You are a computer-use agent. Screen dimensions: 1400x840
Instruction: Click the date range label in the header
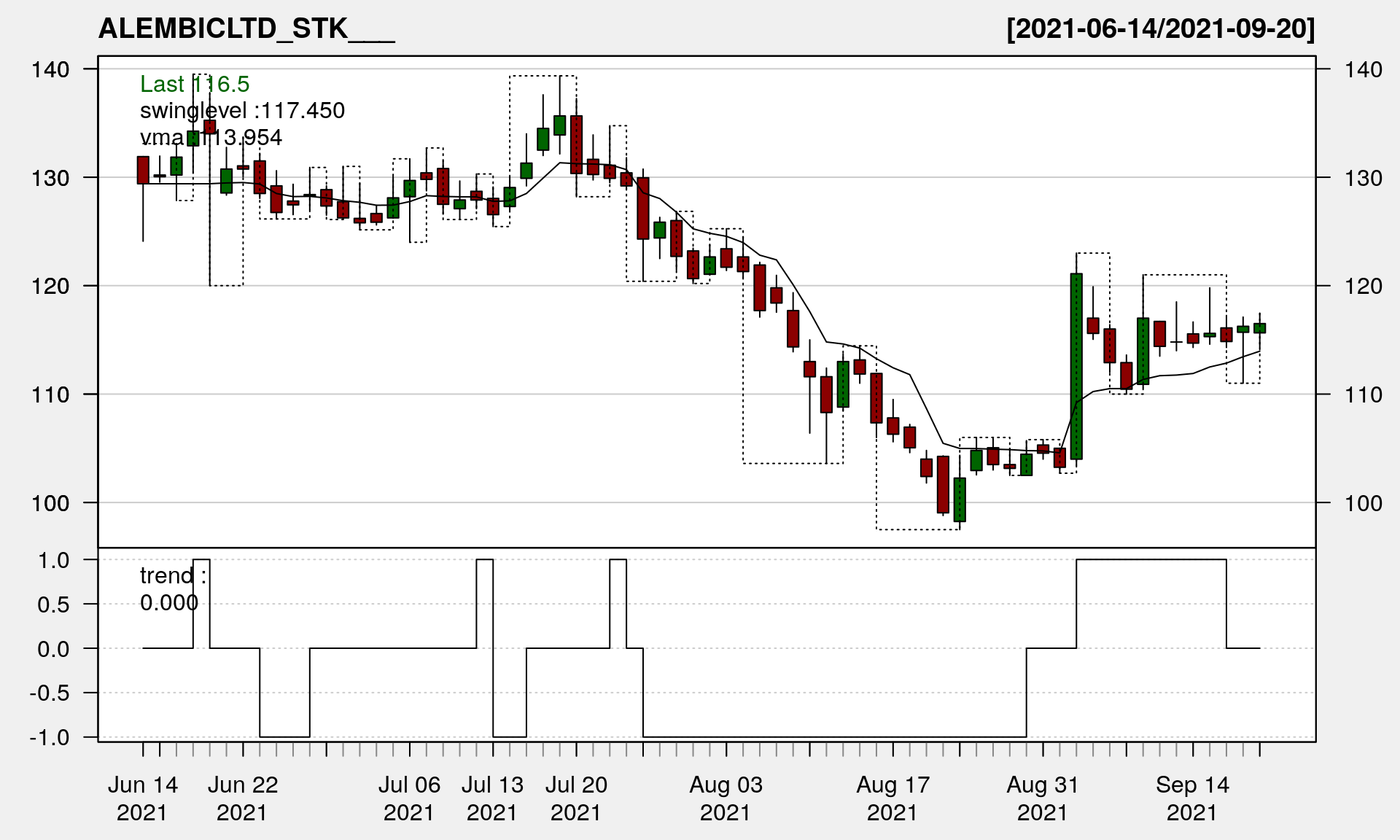pyautogui.click(x=1160, y=28)
